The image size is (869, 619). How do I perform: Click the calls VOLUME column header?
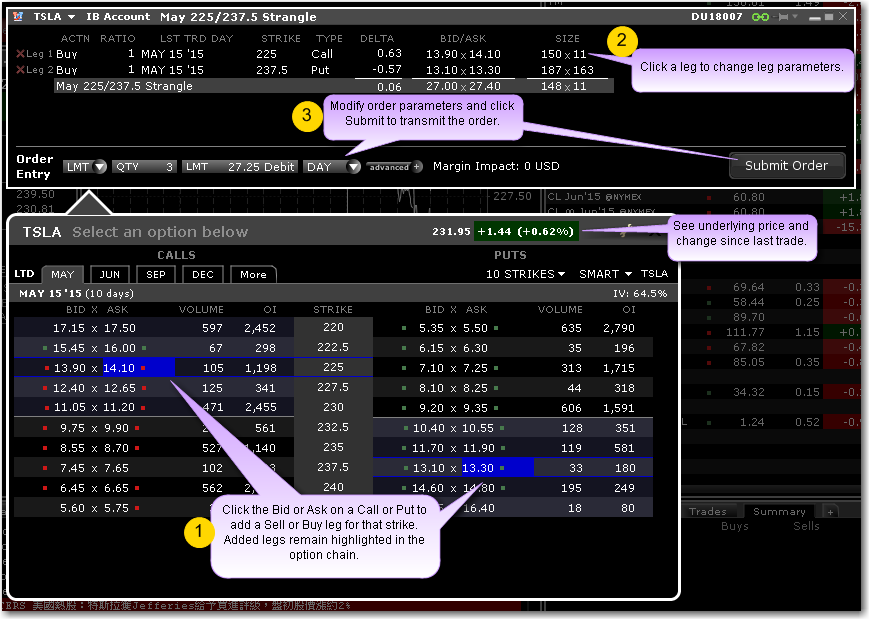click(201, 309)
